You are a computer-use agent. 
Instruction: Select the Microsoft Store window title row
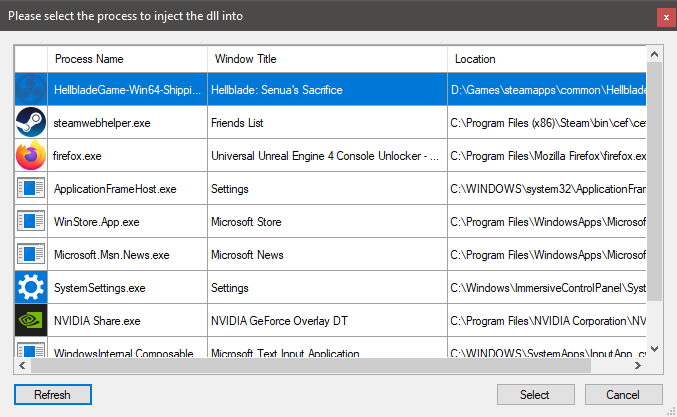(248, 222)
